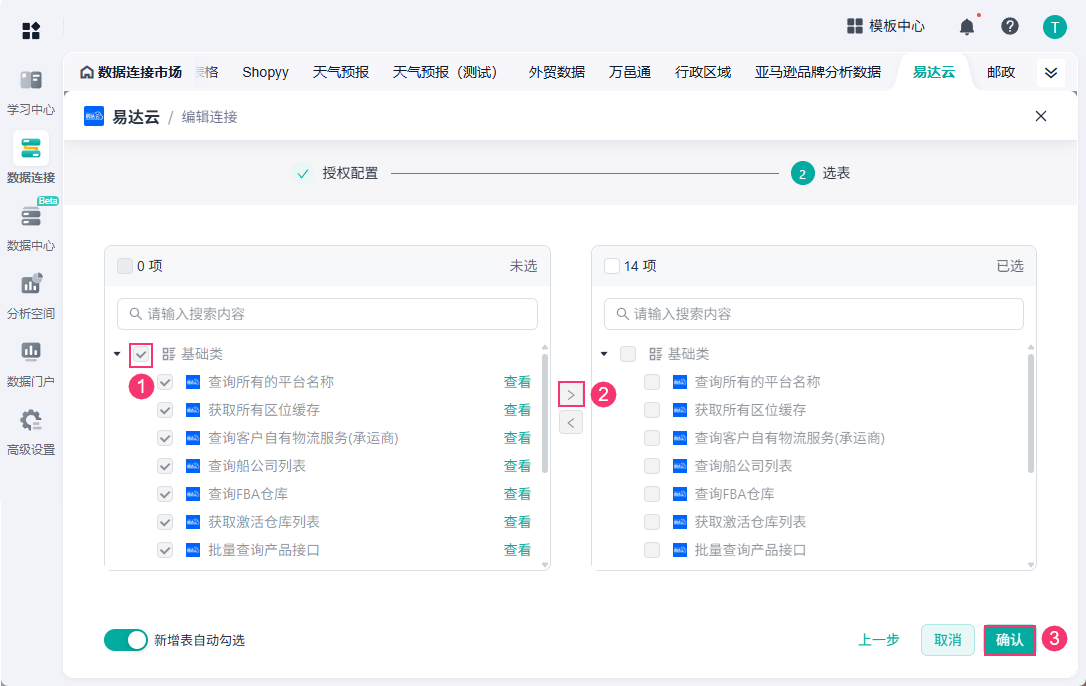Viewport: 1086px width, 686px height.
Task: Open 分析空间 in the sidebar
Action: click(30, 296)
